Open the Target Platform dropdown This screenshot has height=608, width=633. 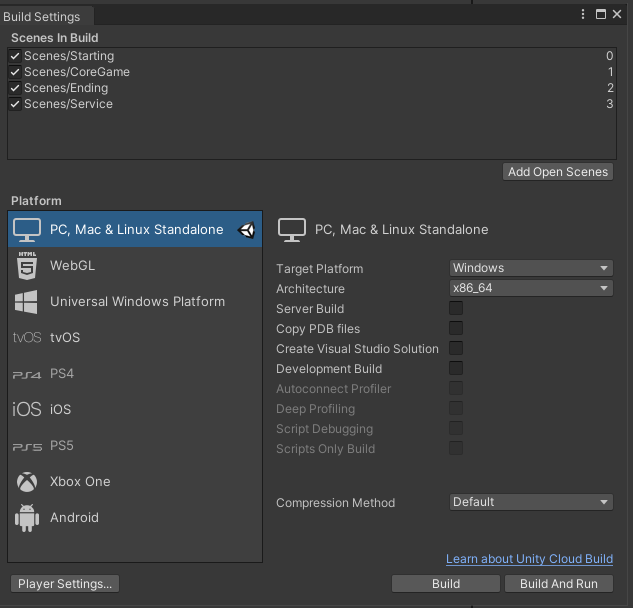pyautogui.click(x=531, y=268)
